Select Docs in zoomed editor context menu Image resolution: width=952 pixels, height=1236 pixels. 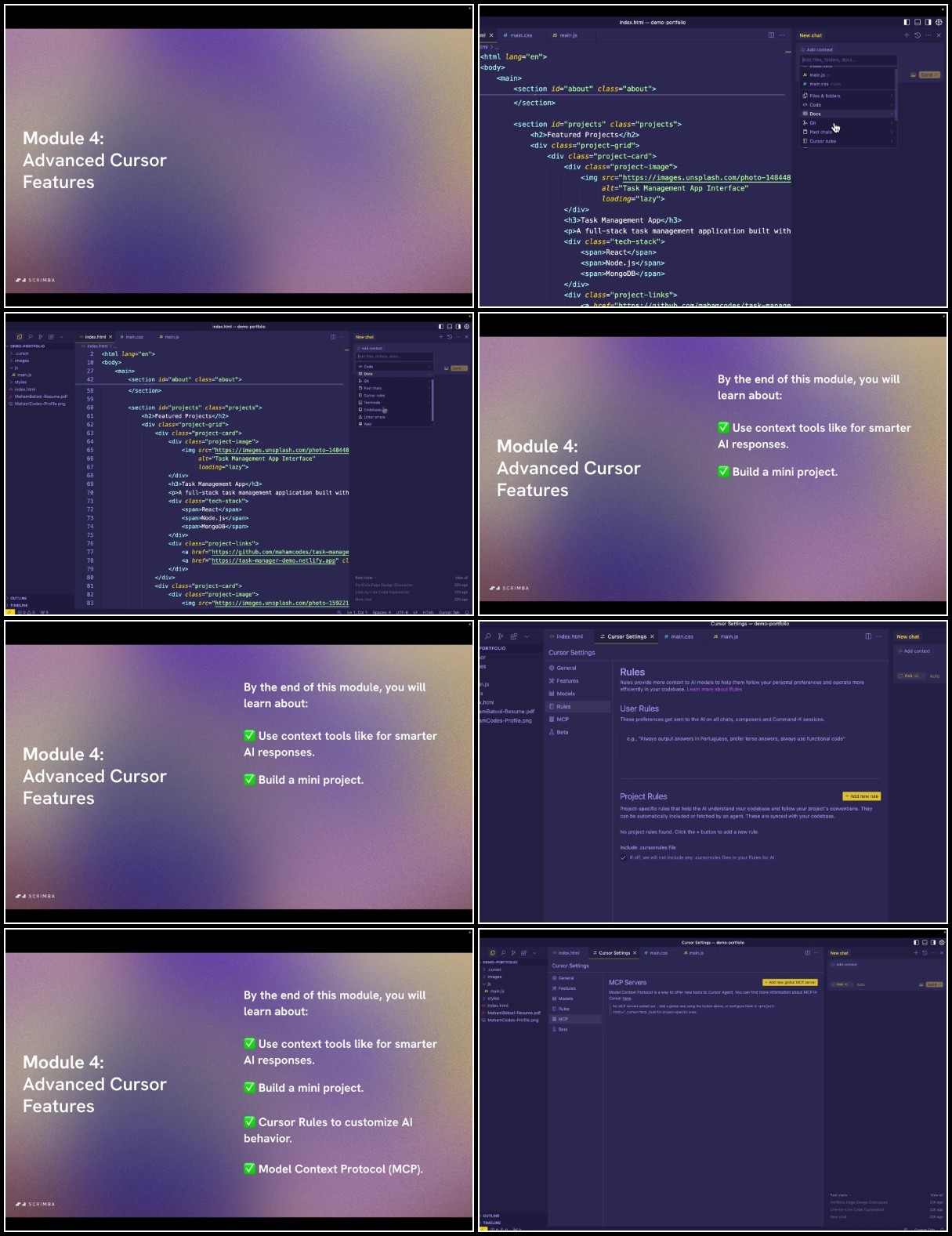(x=848, y=114)
